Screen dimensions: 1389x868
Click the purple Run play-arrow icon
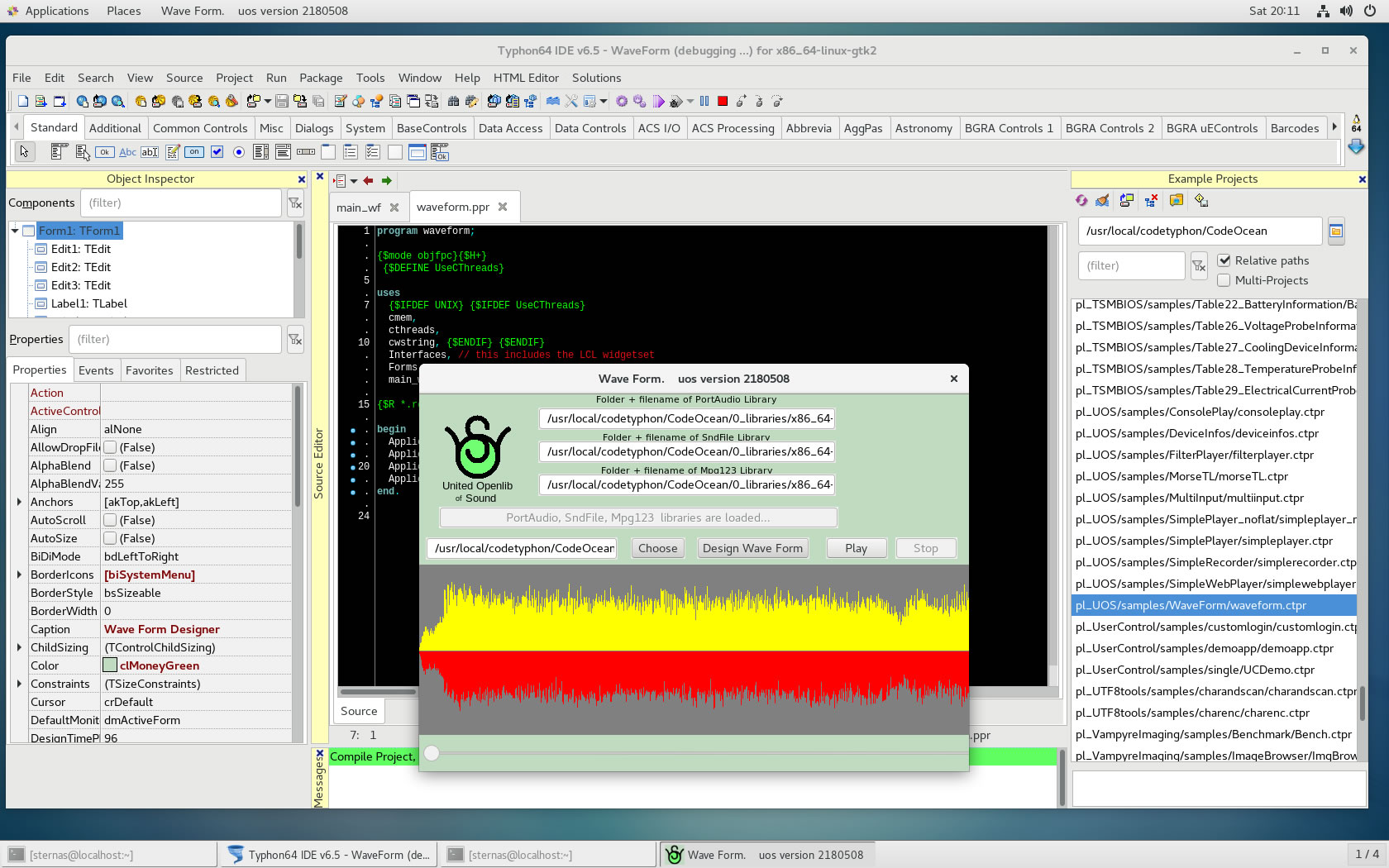658,101
